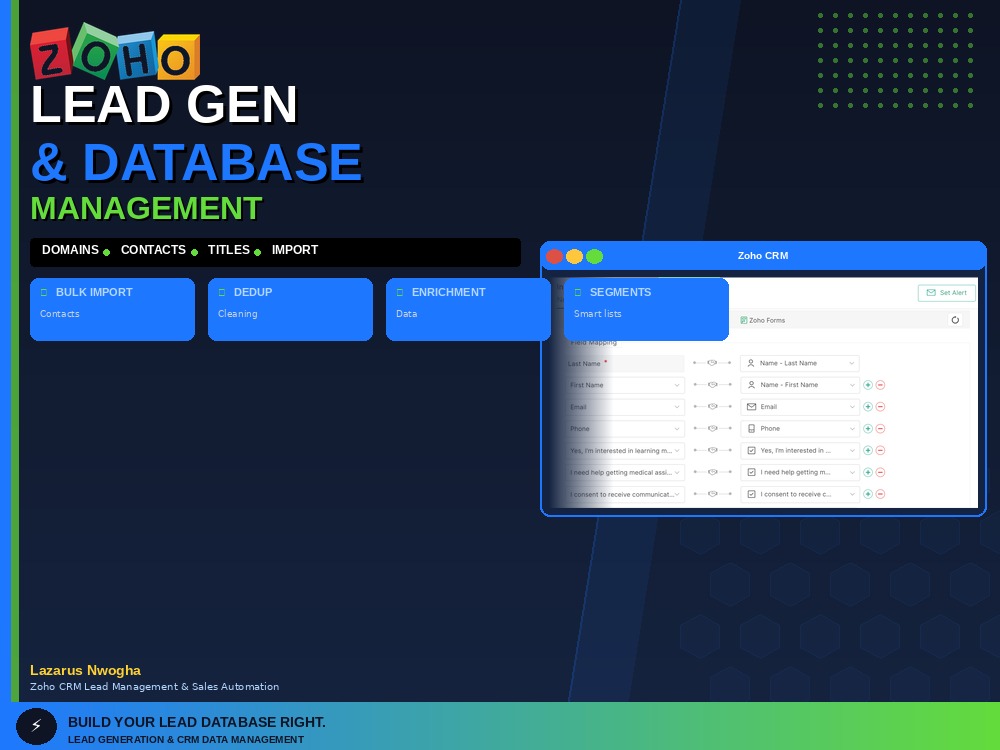The height and width of the screenshot is (750, 1000).
Task: Click minus icon on "I need help getting" row
Action: [880, 473]
